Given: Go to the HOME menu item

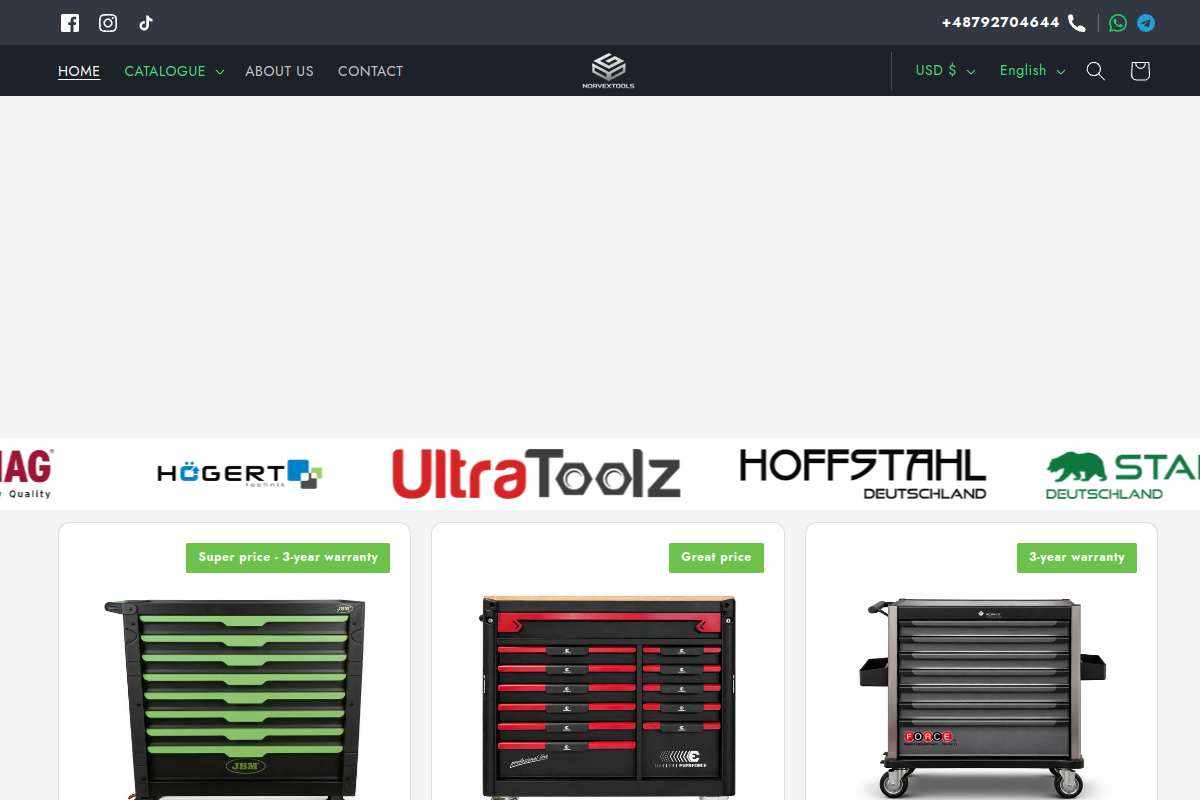Looking at the screenshot, I should pos(79,71).
